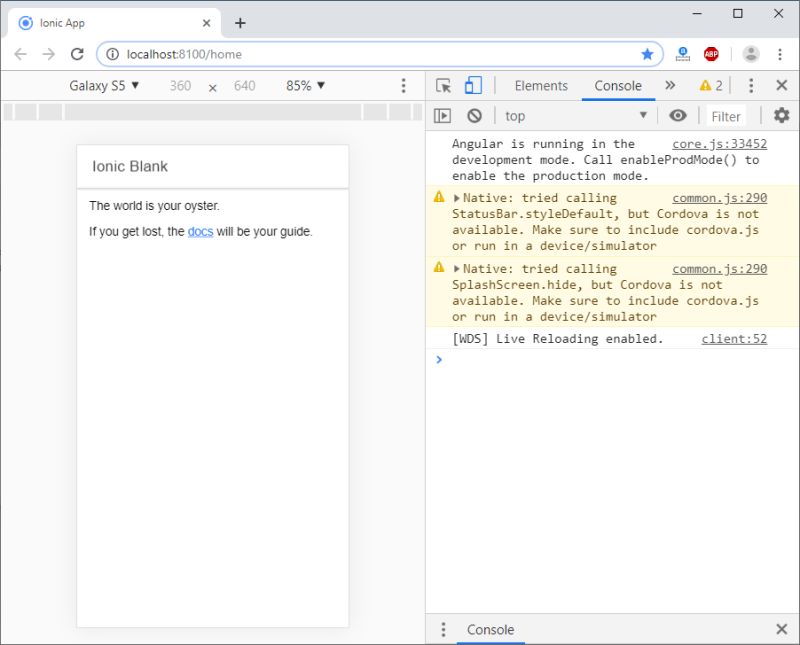Image resolution: width=800 pixels, height=645 pixels.
Task: Open console settings gear icon
Action: tap(781, 115)
